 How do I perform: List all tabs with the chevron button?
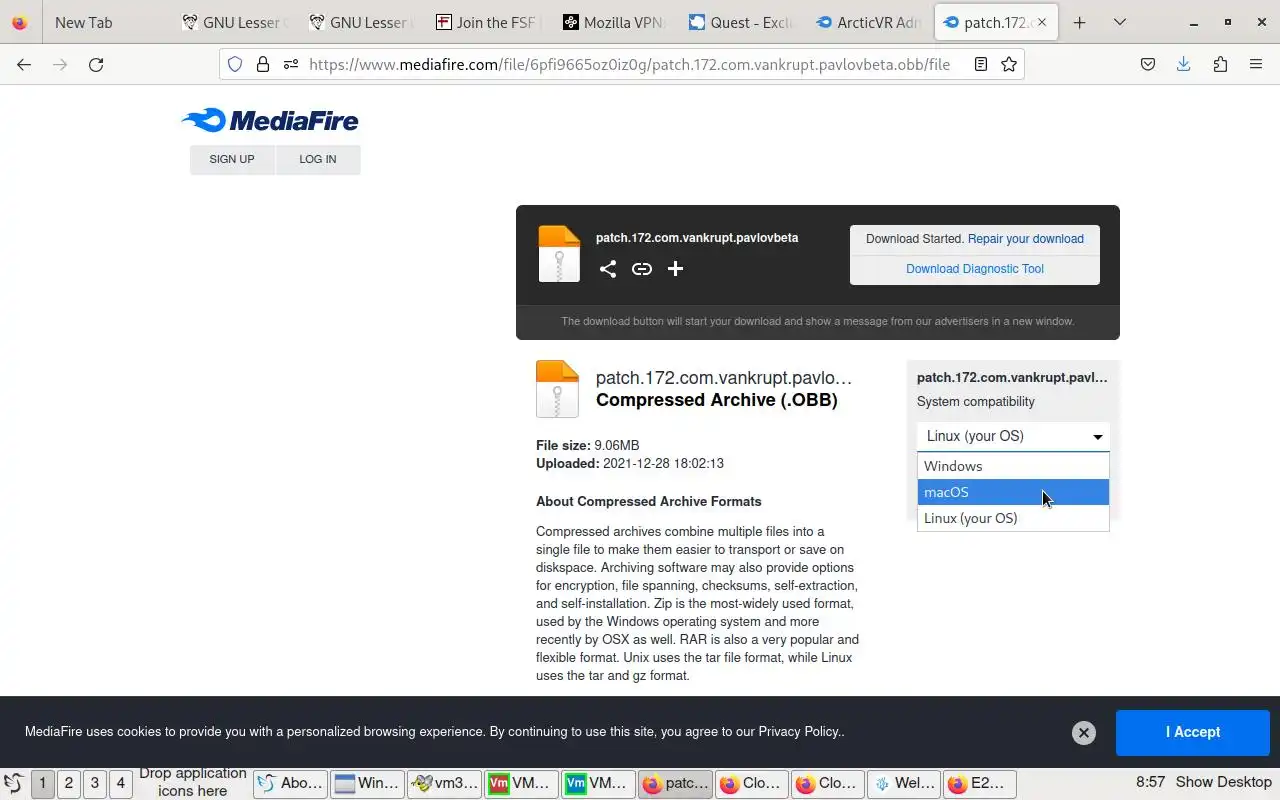(x=1120, y=22)
